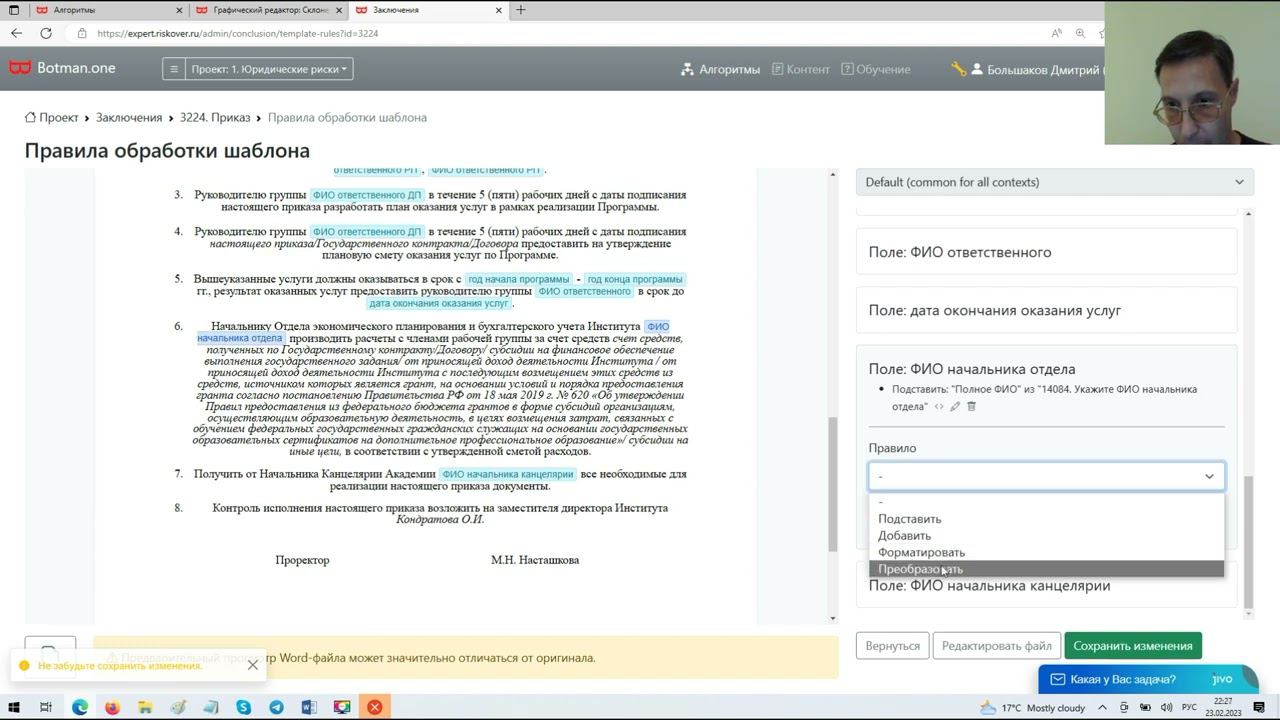Click the Редактировать файл button
The width and height of the screenshot is (1280, 720).
[996, 646]
